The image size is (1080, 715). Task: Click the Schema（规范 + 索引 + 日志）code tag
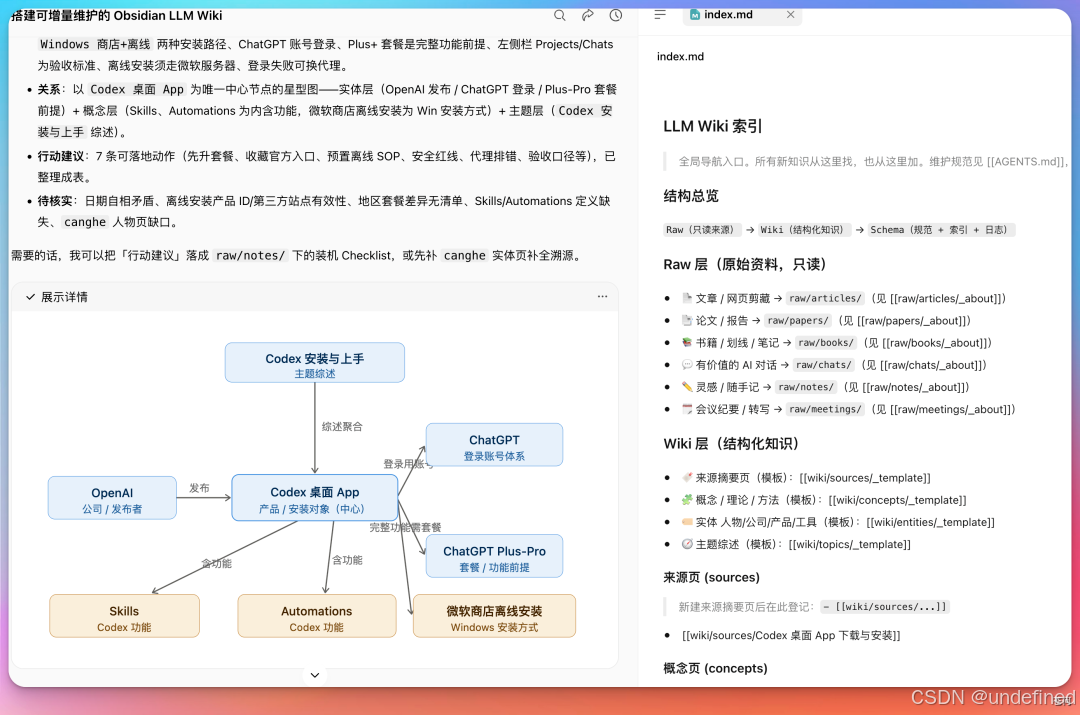[941, 229]
